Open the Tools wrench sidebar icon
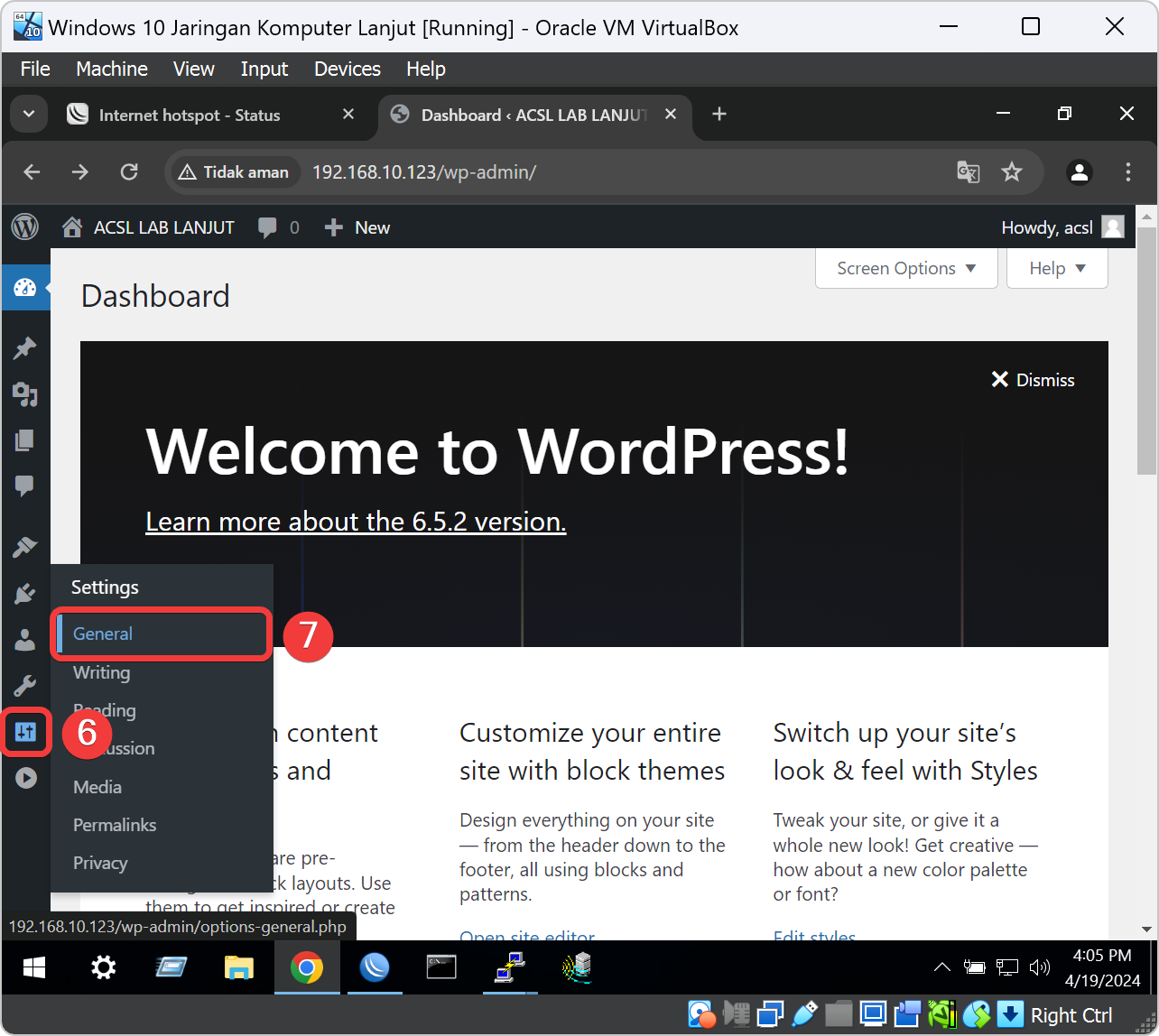Image resolution: width=1159 pixels, height=1036 pixels. click(x=25, y=686)
